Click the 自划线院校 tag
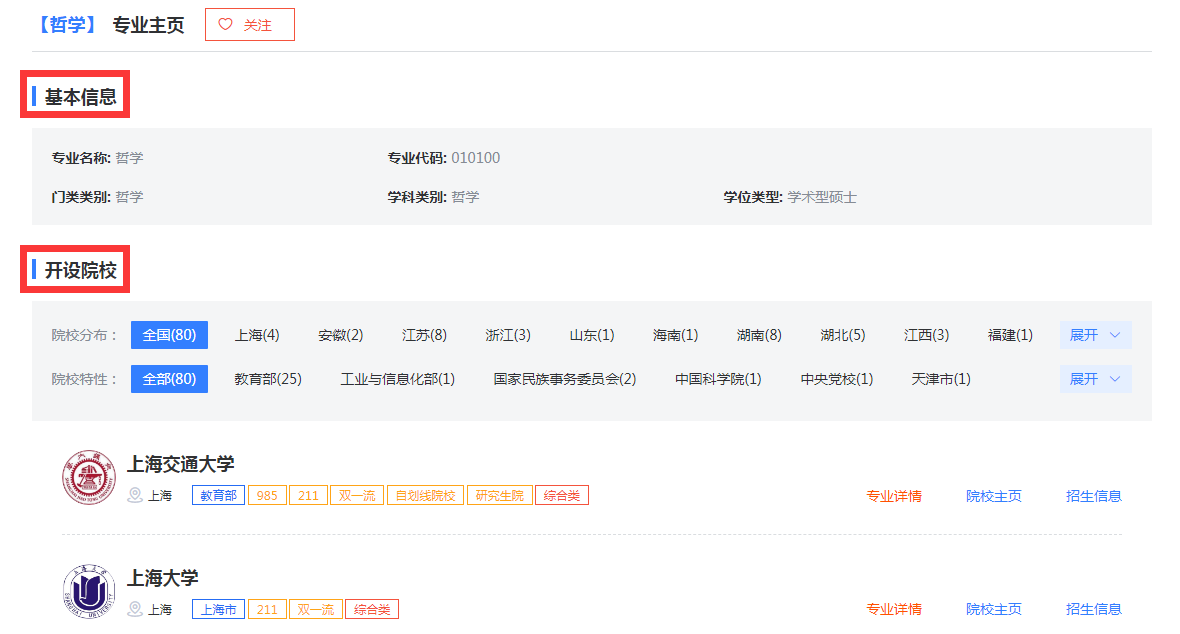This screenshot has width=1180, height=634. point(426,495)
